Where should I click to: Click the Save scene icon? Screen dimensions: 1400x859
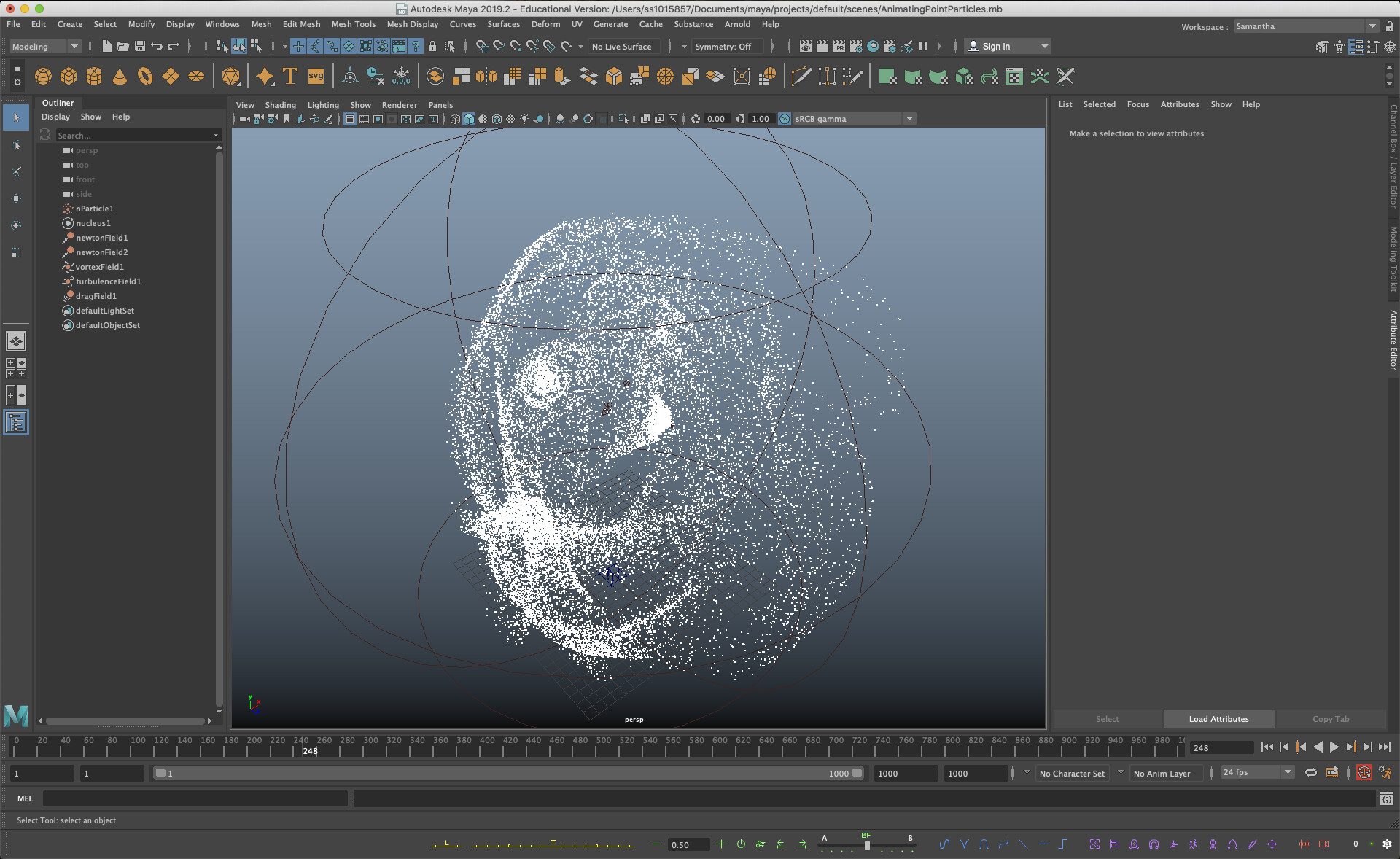coord(140,46)
